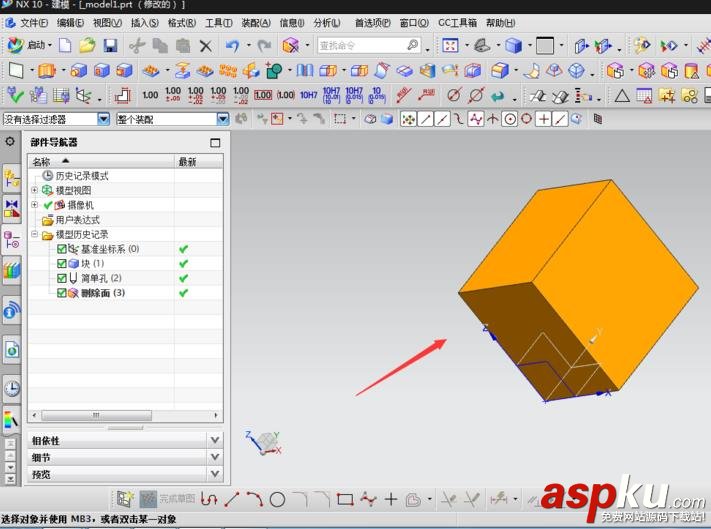The image size is (711, 529).
Task: Click the navigator scroll right arrow
Action: point(216,415)
